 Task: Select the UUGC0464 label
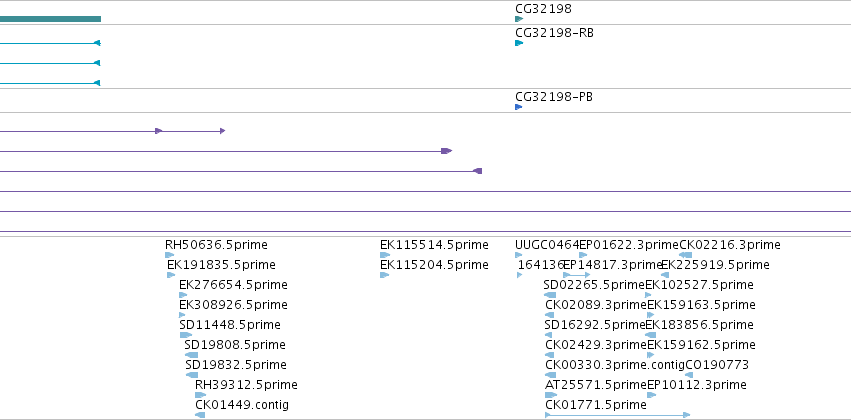(547, 245)
